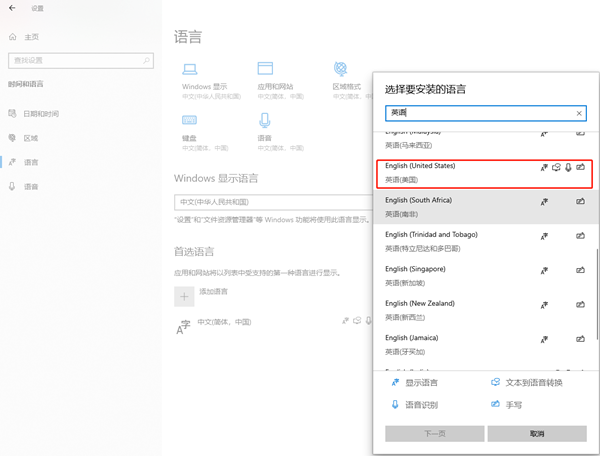600x456 pixels.
Task: Click the 键盘 keyboard icon
Action: click(x=189, y=120)
